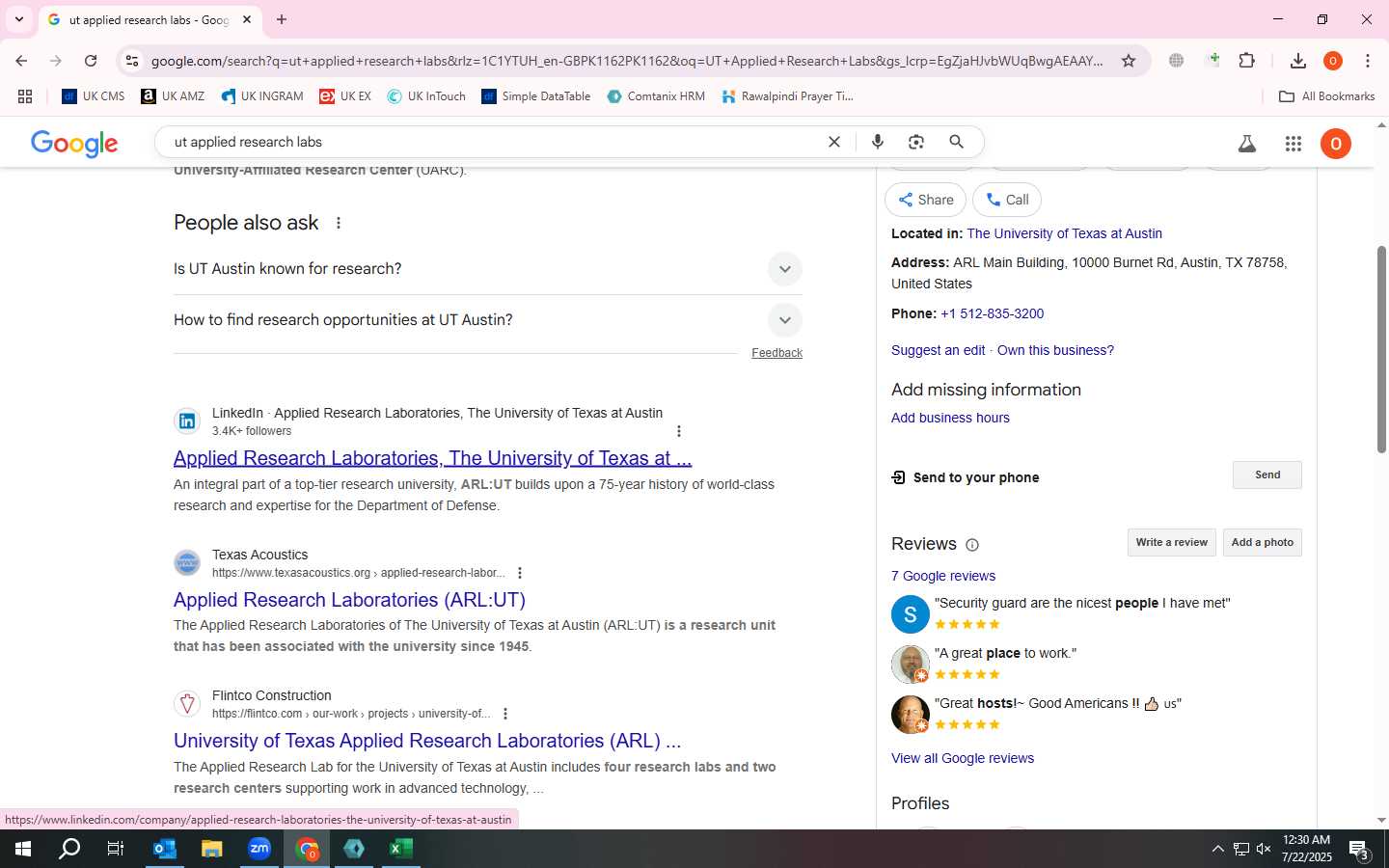Viewport: 1389px width, 868px height.
Task: Click the Feedback link
Action: coord(776,353)
